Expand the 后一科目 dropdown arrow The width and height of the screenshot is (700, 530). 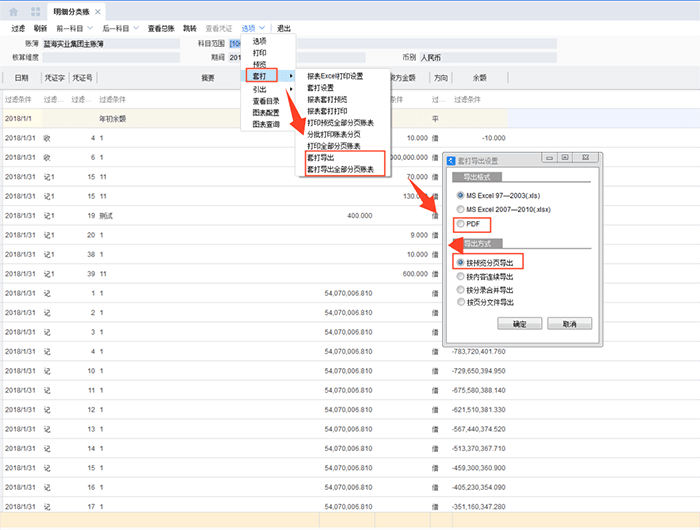[137, 28]
